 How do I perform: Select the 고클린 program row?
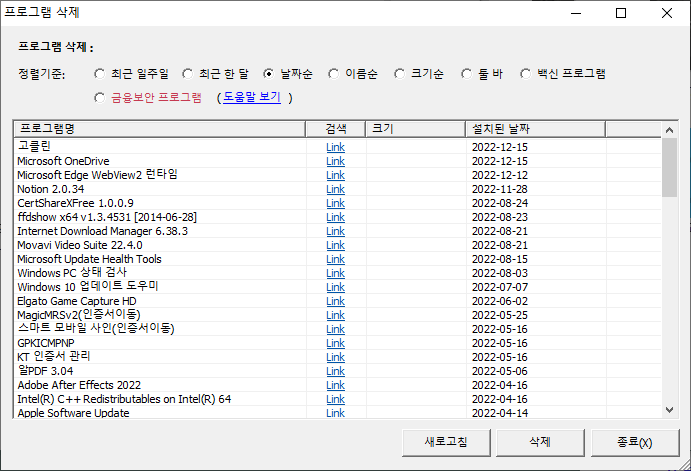pyautogui.click(x=338, y=147)
